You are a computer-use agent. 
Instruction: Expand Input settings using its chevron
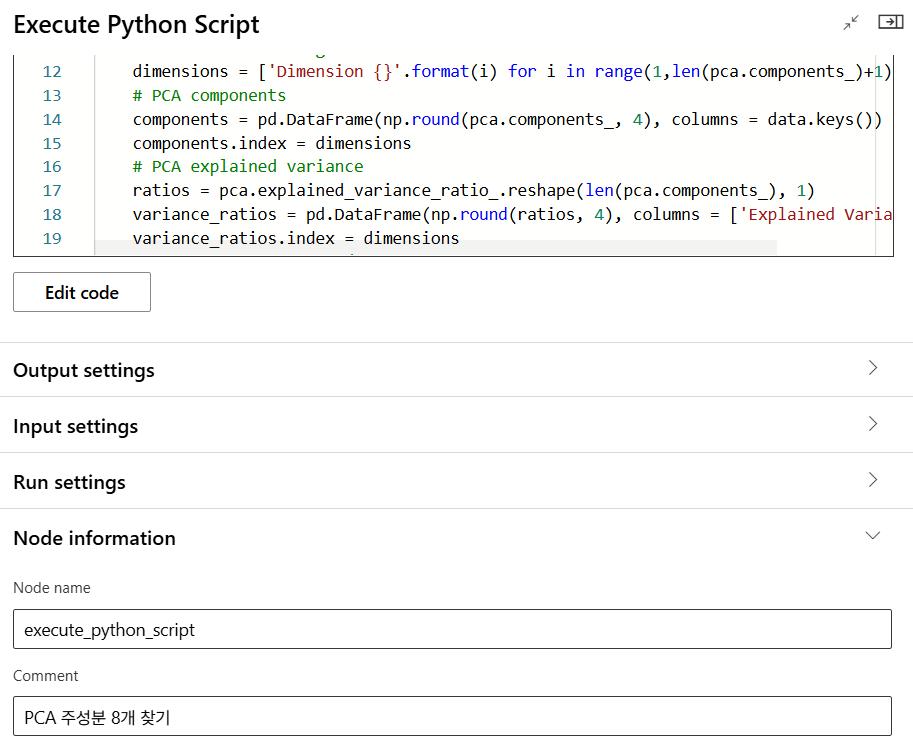click(873, 424)
